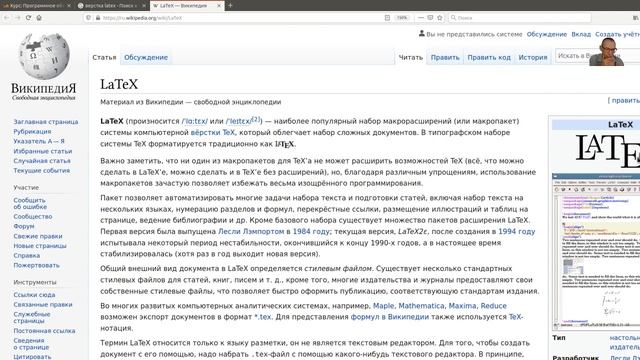640x360 pixels.
Task: Open the Избранные статьи link
Action: (42, 151)
